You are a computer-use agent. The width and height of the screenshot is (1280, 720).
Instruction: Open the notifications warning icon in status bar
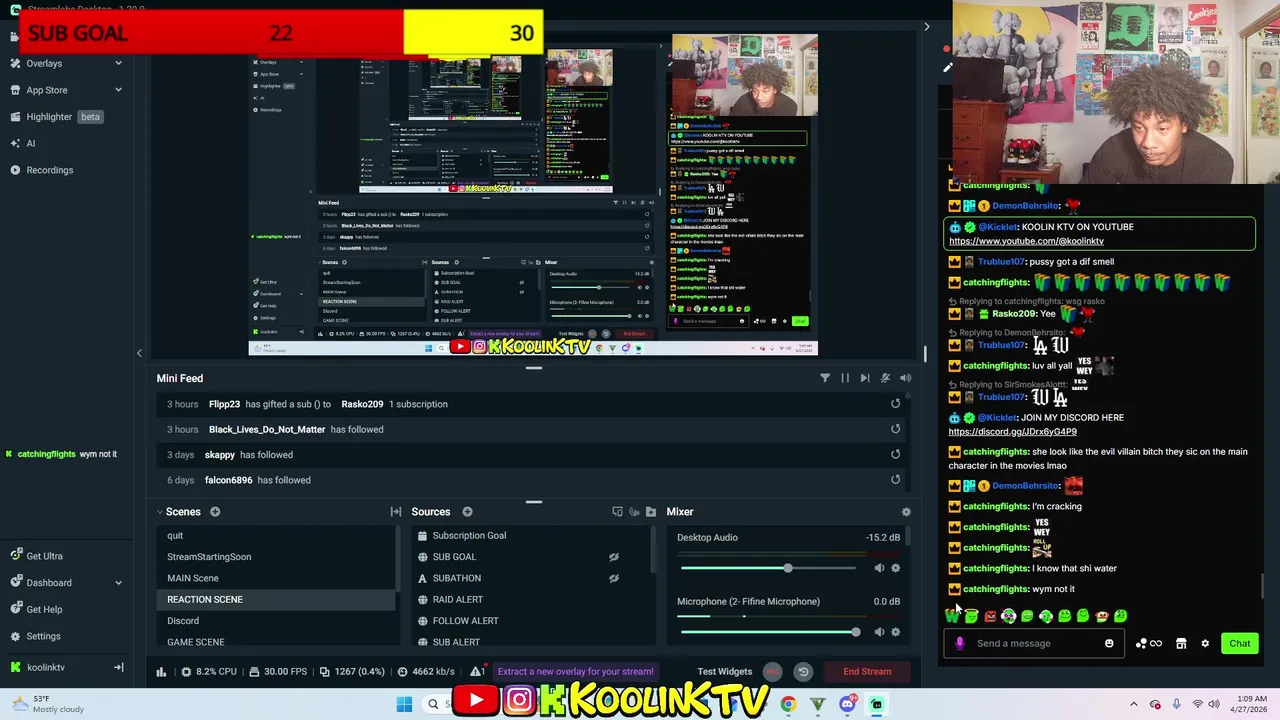pyautogui.click(x=477, y=671)
